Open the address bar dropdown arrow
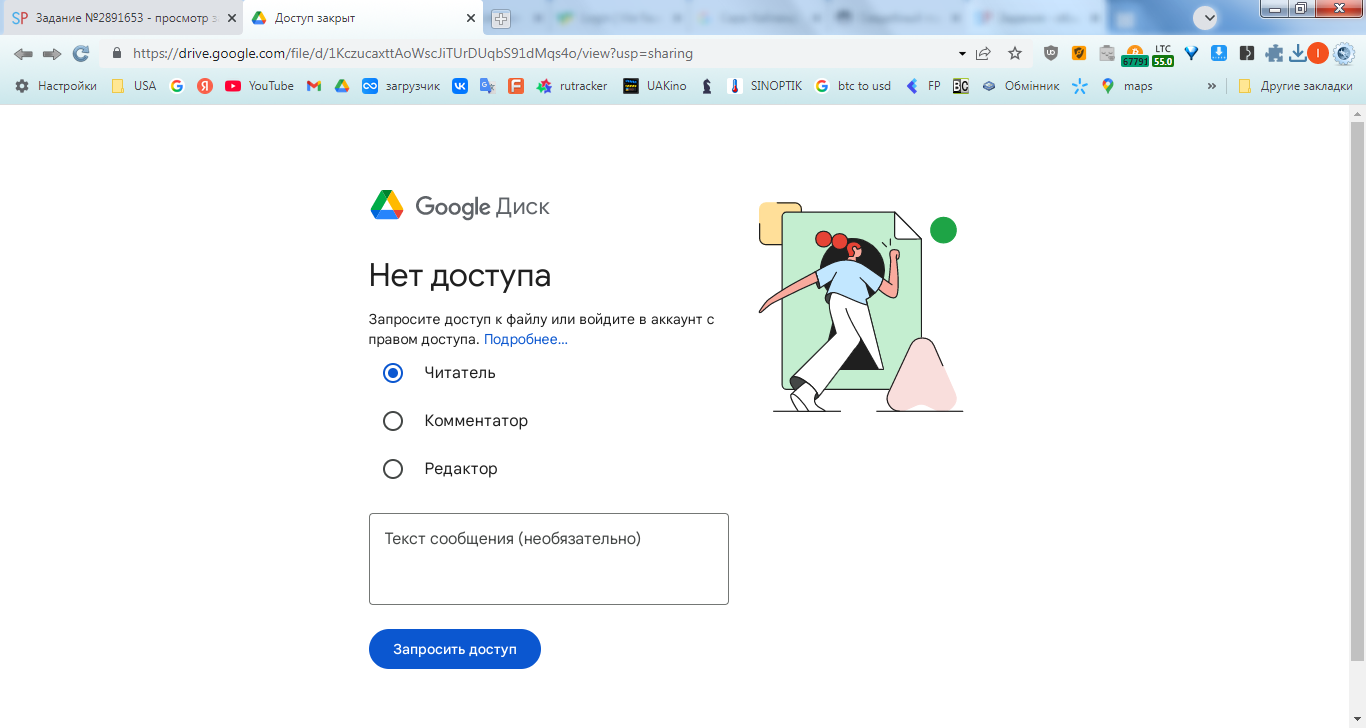 point(962,54)
